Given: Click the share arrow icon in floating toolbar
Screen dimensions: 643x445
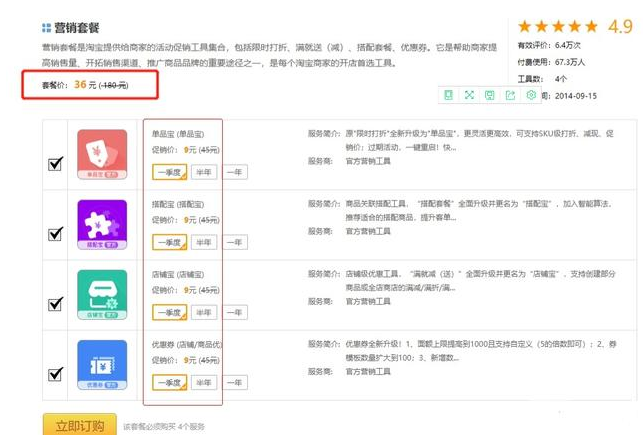Looking at the screenshot, I should 510,95.
